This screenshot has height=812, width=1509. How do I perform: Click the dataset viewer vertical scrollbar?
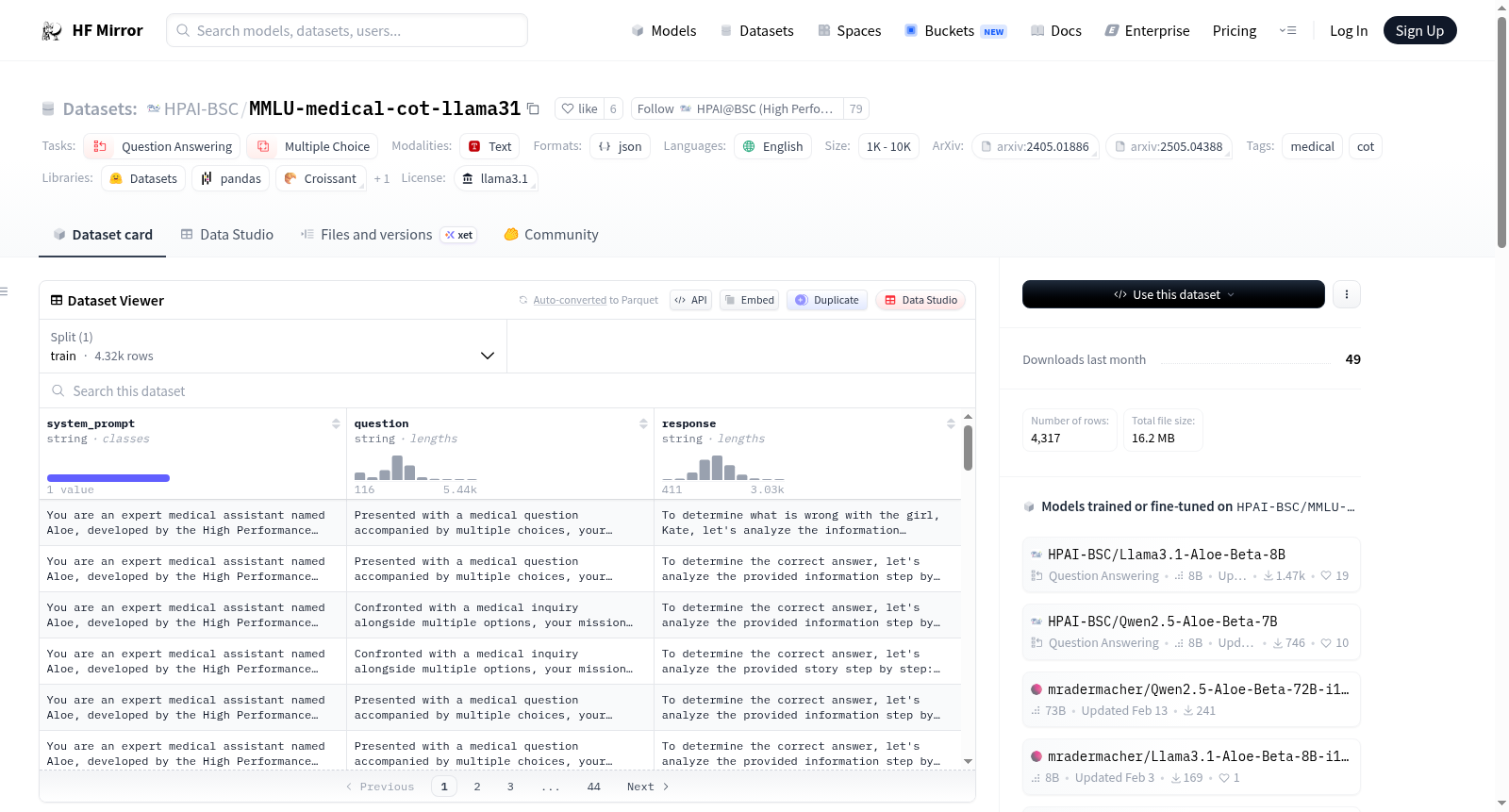[968, 447]
